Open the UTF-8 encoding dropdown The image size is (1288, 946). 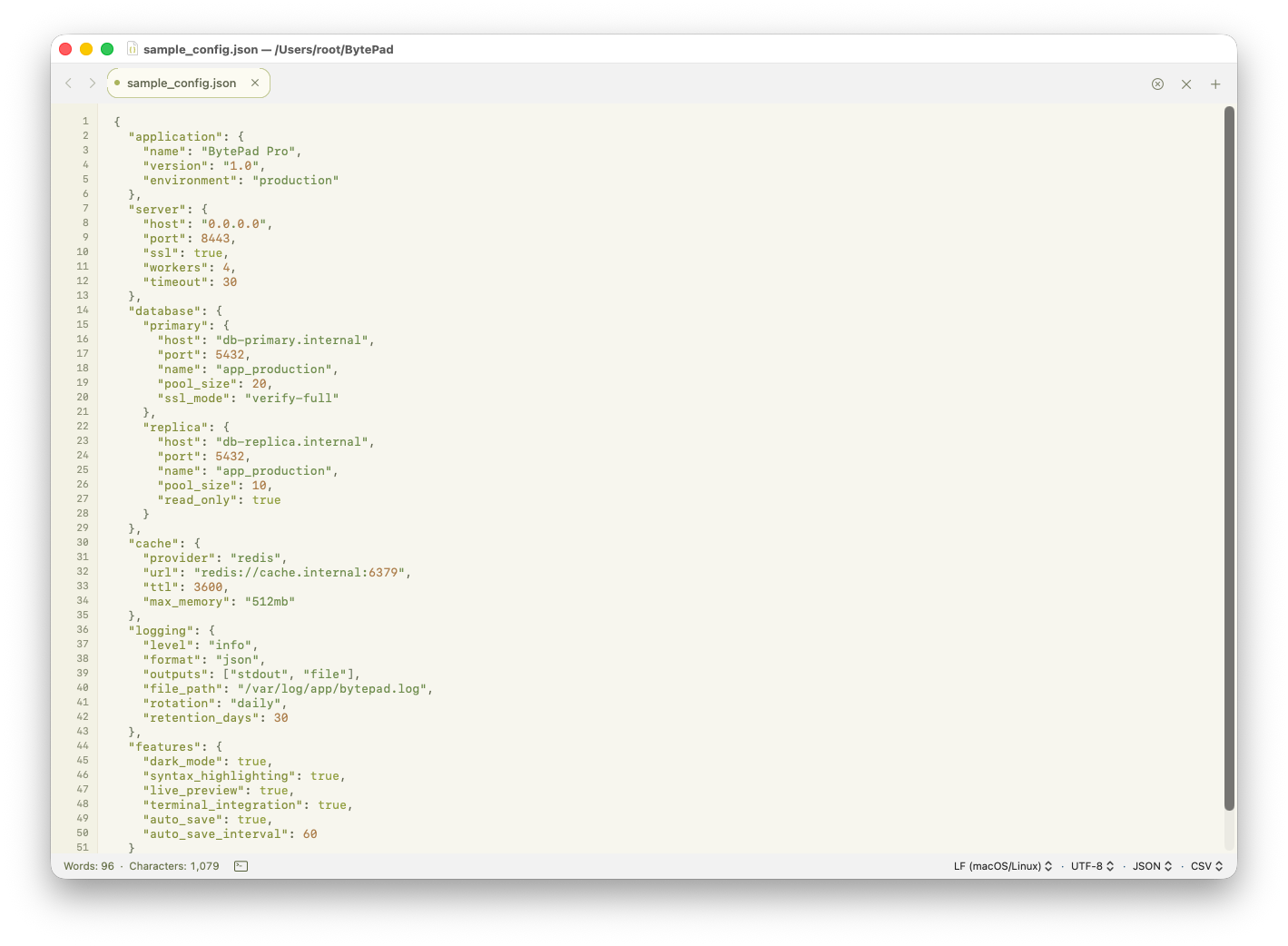point(1092,865)
